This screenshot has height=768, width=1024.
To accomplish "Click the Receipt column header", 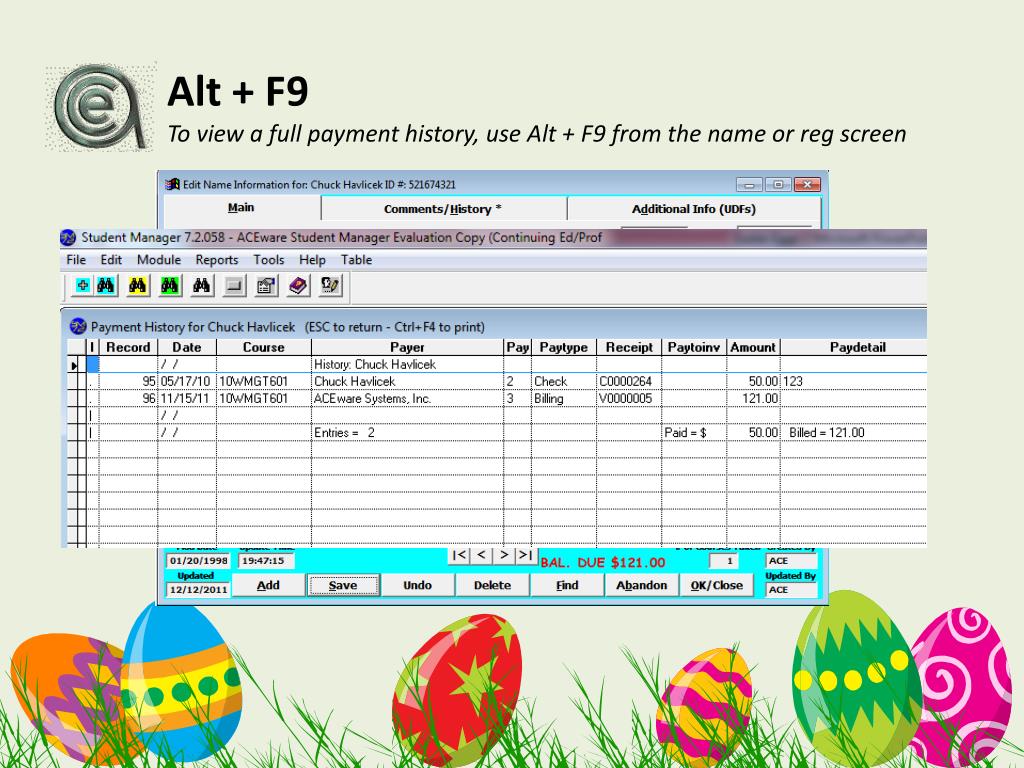I will point(629,347).
